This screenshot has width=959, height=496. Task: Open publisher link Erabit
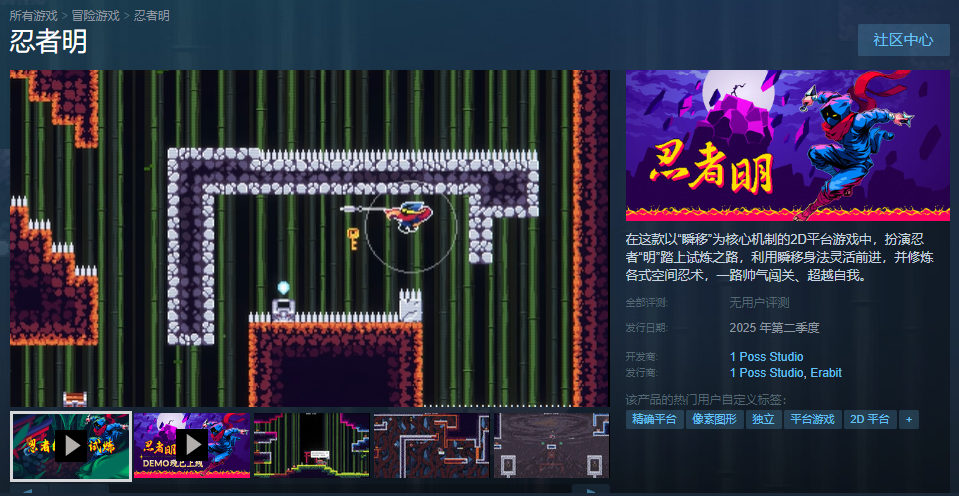click(x=826, y=372)
